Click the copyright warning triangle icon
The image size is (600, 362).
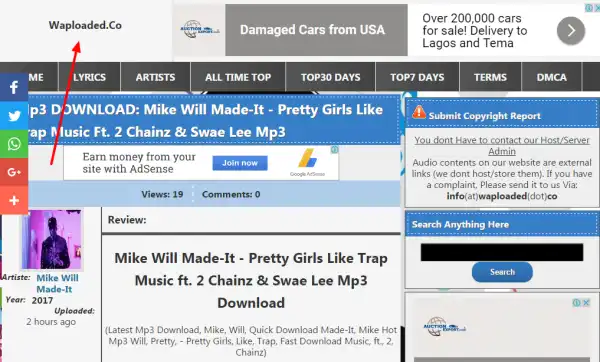click(x=419, y=112)
